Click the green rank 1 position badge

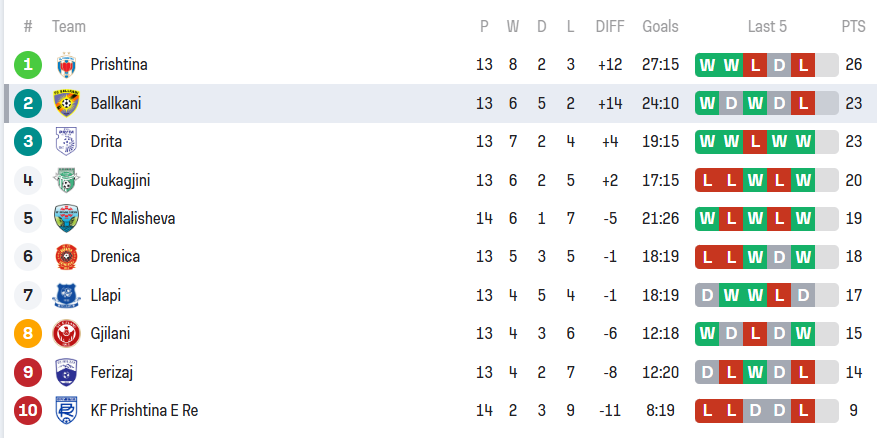coord(28,65)
